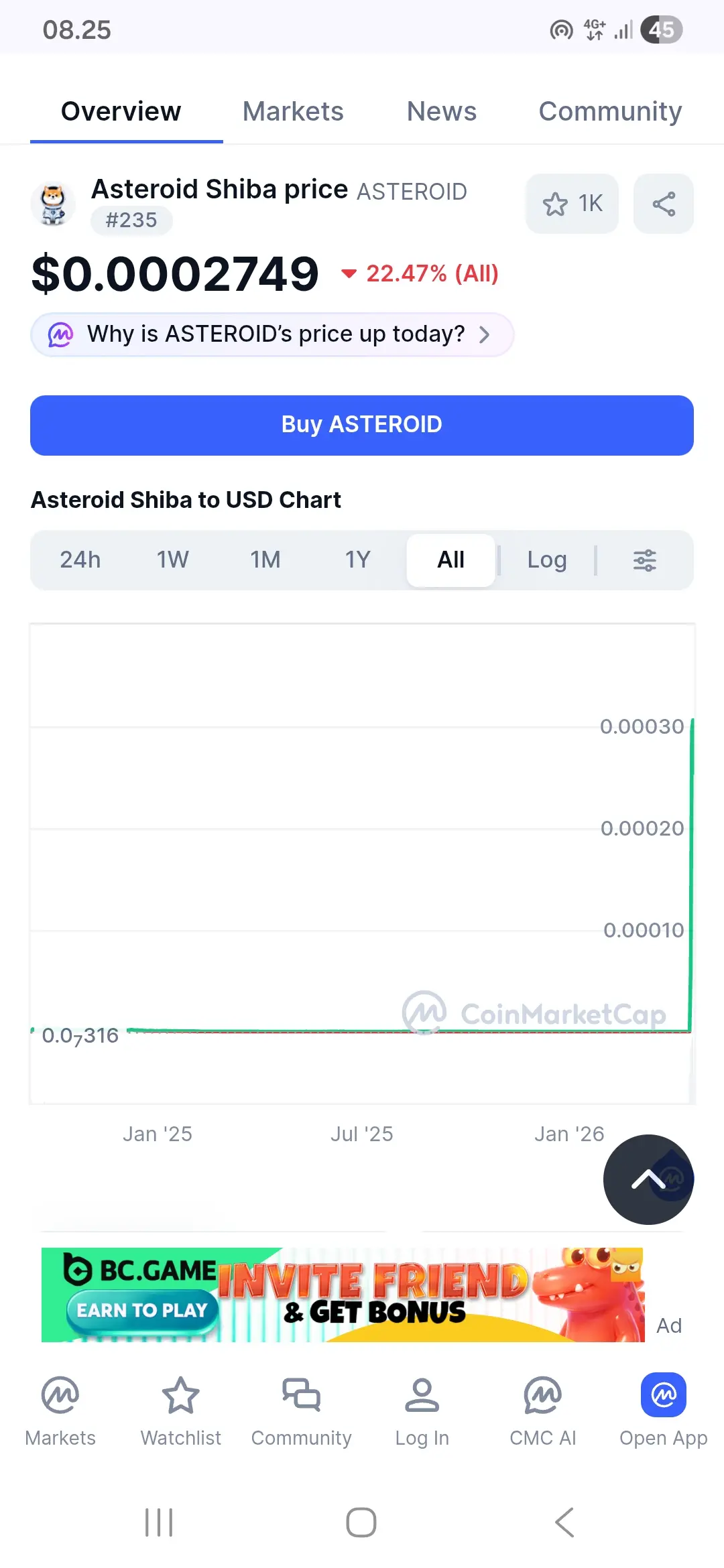Screen dimensions: 724x1568
Task: Switch to the Community top tab
Action: pos(610,111)
